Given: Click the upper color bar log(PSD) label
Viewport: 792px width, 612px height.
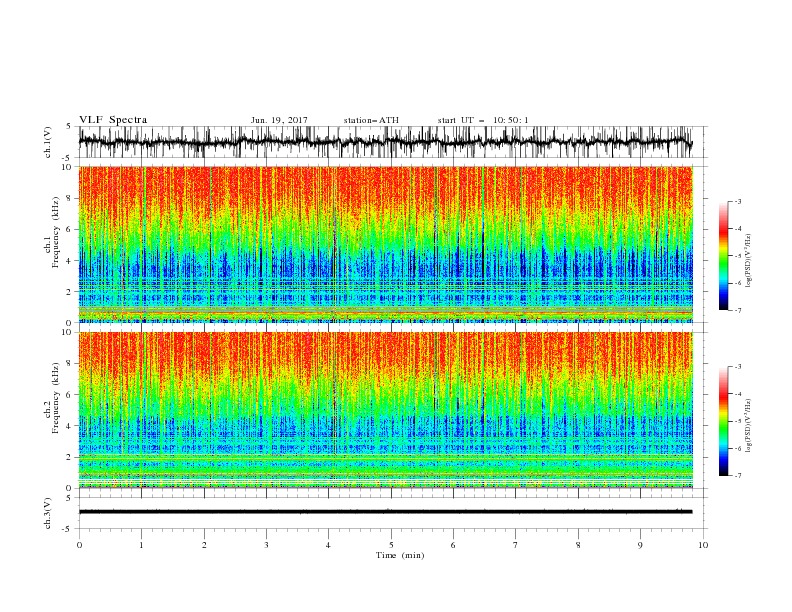Looking at the screenshot, I should [749, 261].
